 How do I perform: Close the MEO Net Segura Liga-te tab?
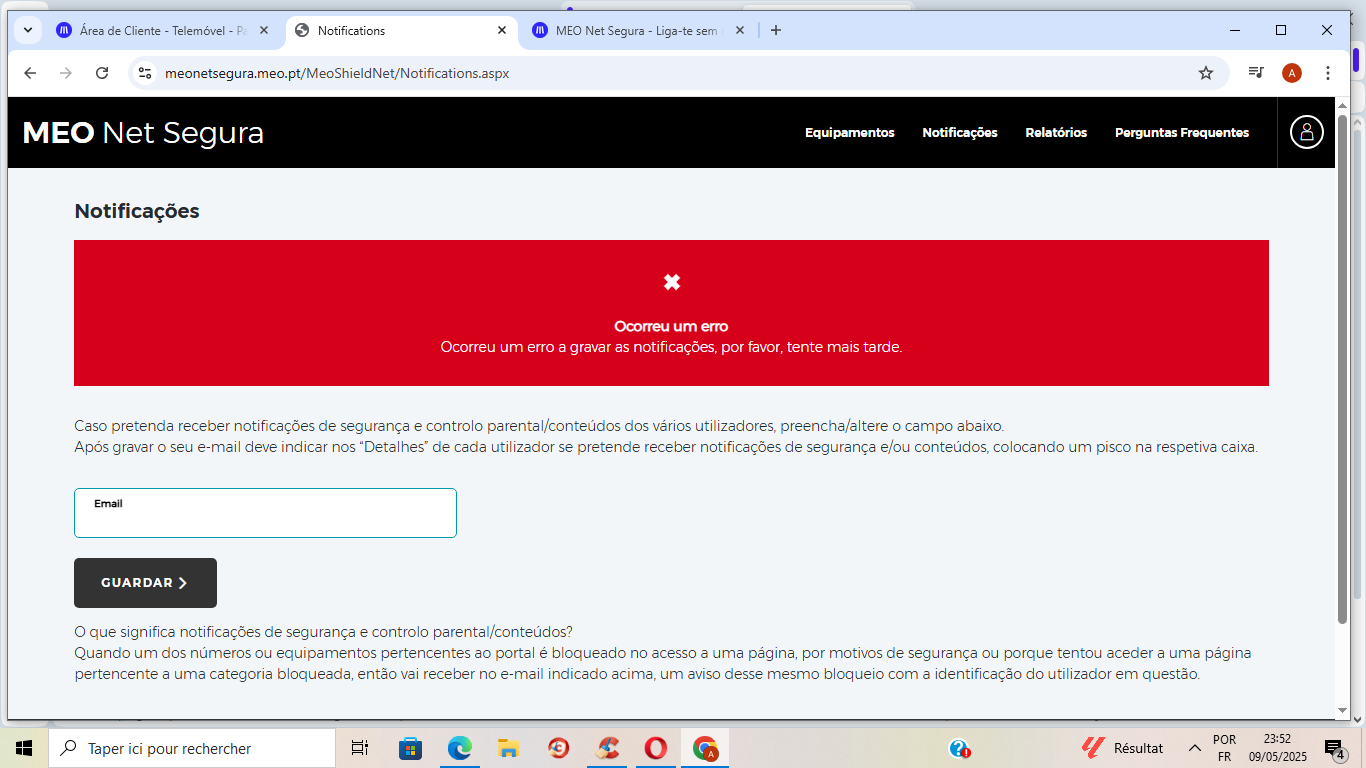click(740, 31)
